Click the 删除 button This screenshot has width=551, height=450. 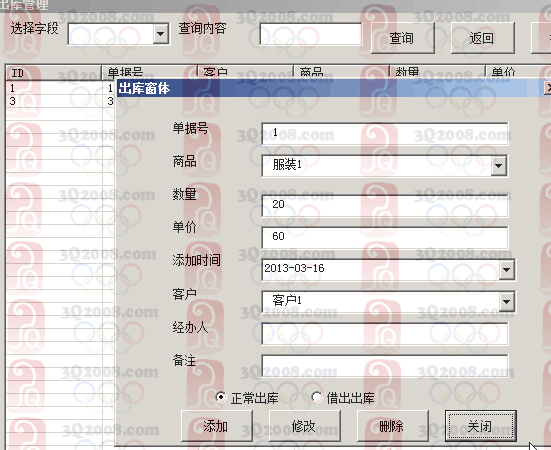pos(393,426)
